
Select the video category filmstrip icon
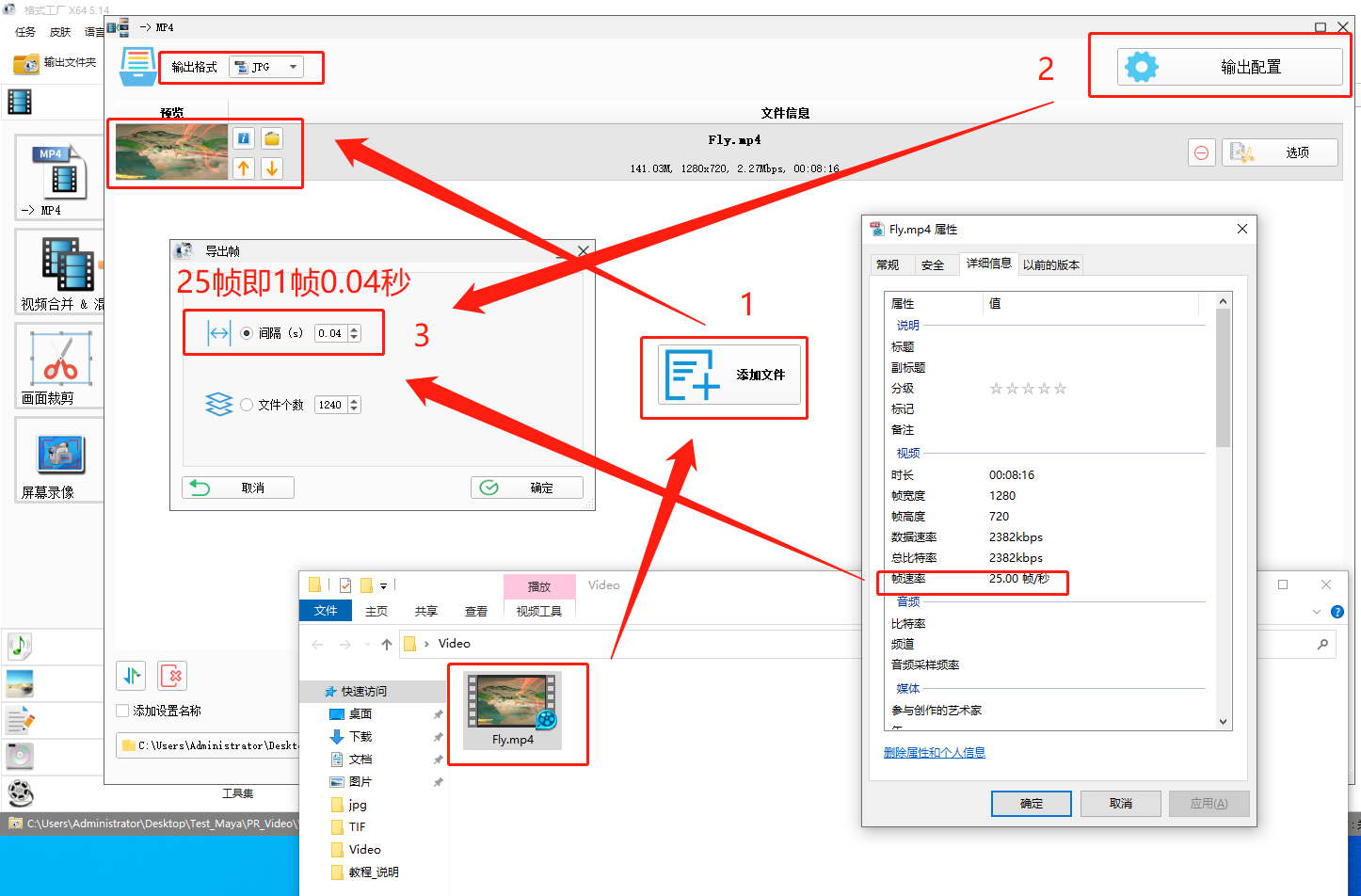coord(20,101)
